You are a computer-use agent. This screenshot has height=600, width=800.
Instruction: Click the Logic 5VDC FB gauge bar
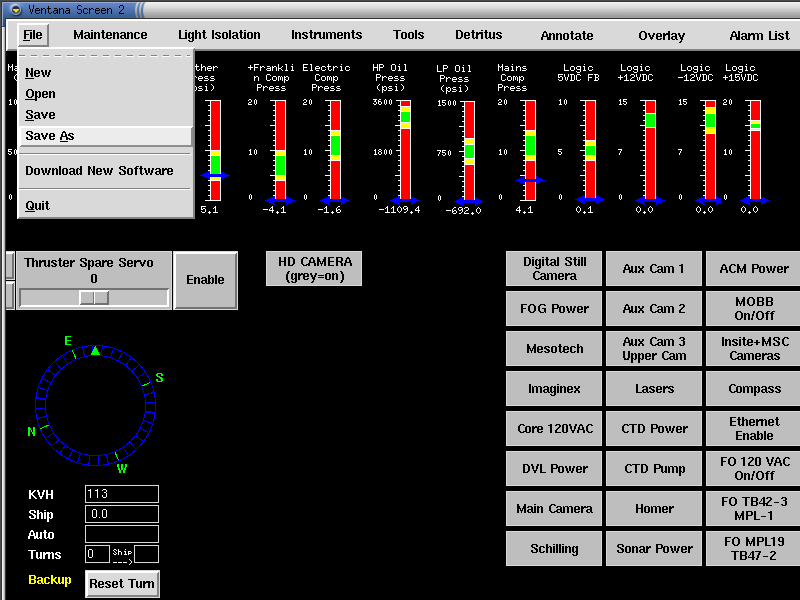[590, 150]
